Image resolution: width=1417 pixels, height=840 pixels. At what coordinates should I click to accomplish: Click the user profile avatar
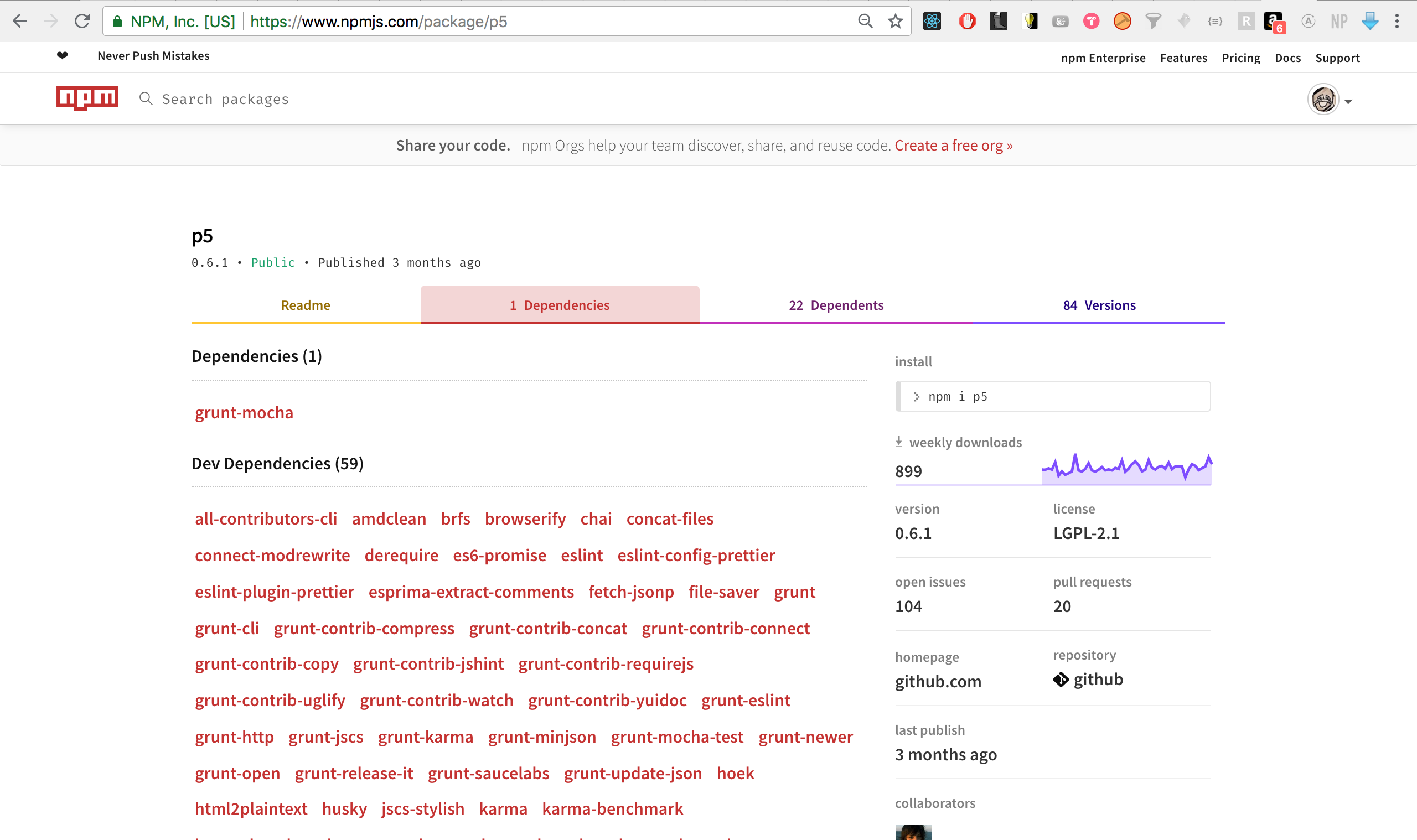click(x=1323, y=99)
